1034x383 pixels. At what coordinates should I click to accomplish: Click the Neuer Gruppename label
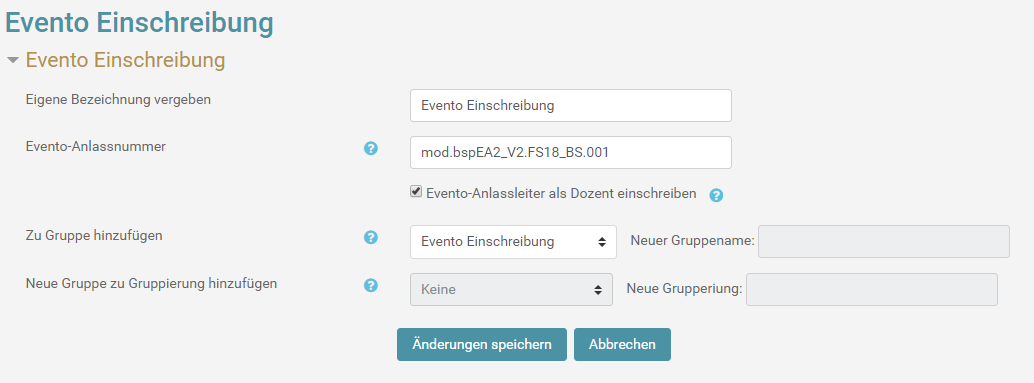click(x=692, y=241)
